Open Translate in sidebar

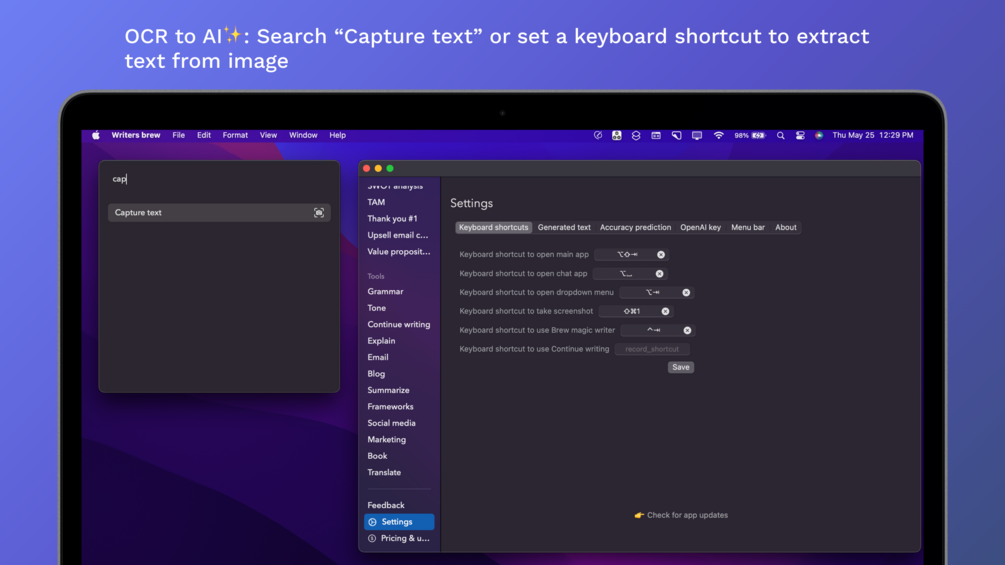point(384,473)
